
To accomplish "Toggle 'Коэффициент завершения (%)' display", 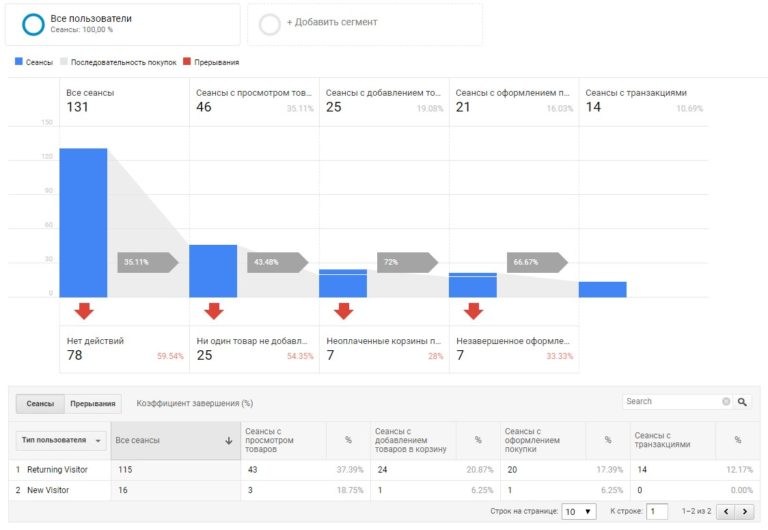I will click(x=194, y=404).
